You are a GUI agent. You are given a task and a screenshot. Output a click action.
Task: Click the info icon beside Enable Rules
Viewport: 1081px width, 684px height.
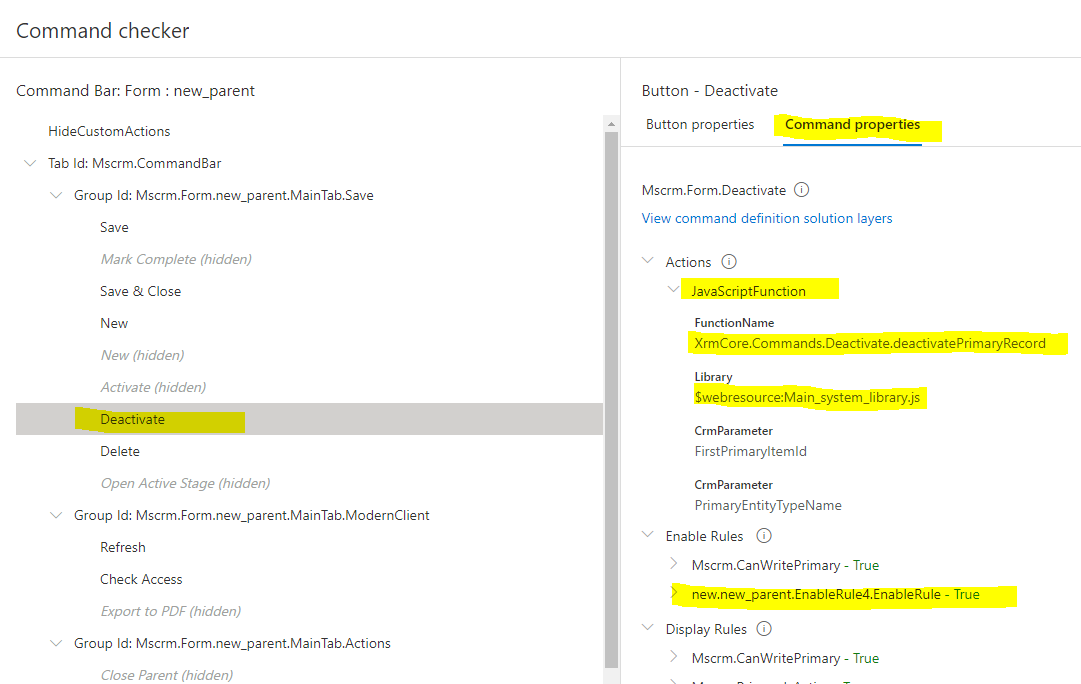pyautogui.click(x=764, y=536)
